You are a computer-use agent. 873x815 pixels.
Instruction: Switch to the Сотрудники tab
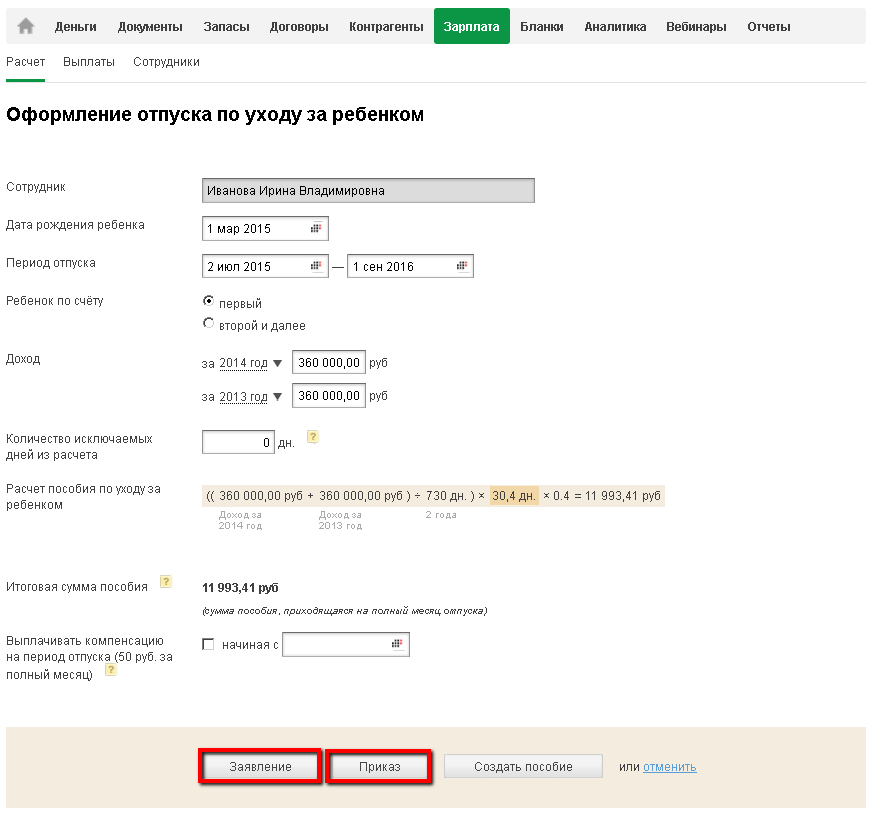pos(166,62)
